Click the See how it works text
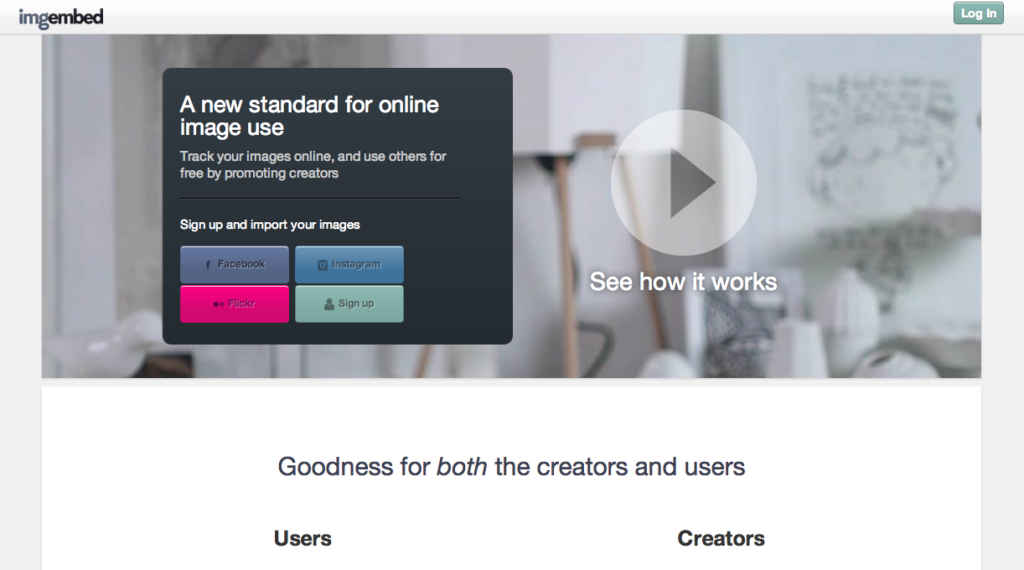Image resolution: width=1024 pixels, height=570 pixels. (683, 281)
